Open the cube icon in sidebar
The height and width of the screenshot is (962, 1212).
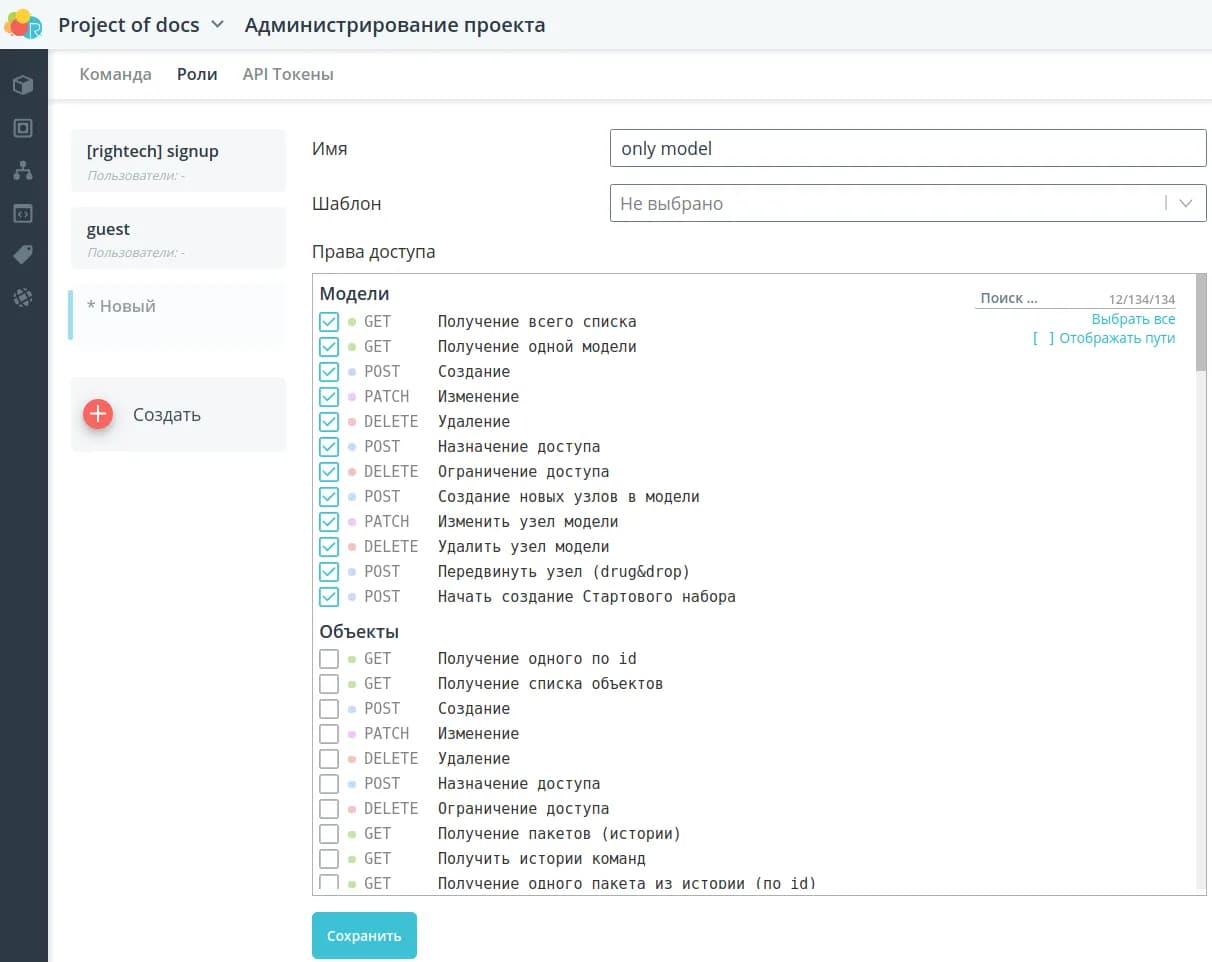pyautogui.click(x=23, y=85)
